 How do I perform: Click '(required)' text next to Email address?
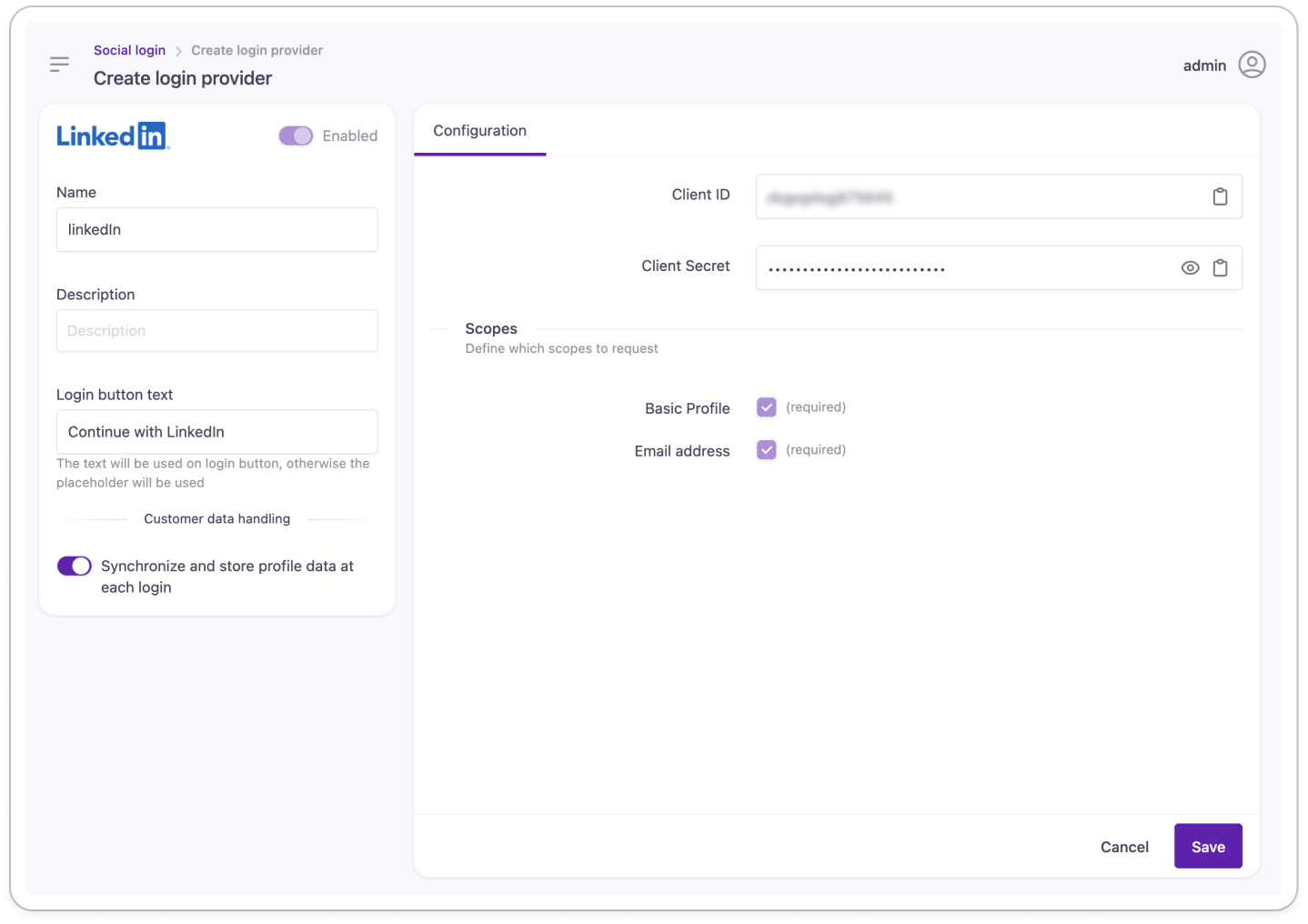(x=816, y=450)
